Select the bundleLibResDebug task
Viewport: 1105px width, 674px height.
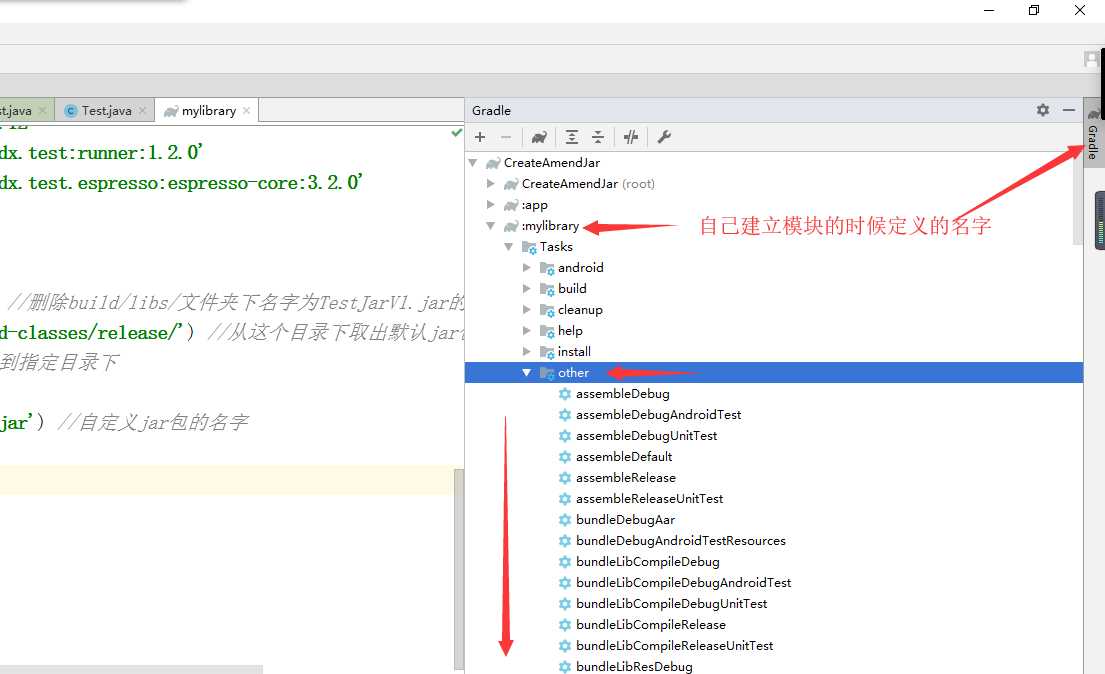[634, 667]
